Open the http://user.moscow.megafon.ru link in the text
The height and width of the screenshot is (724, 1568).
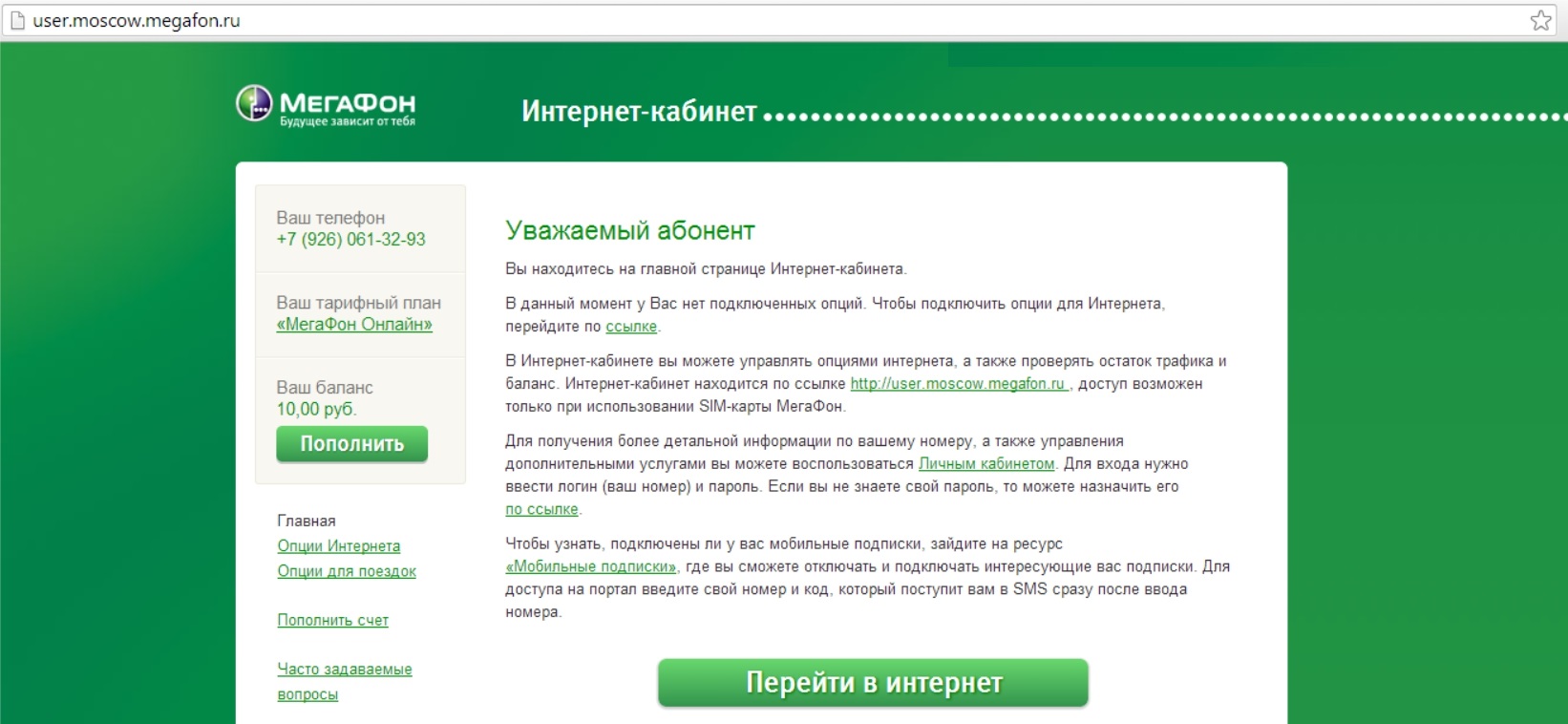click(x=958, y=384)
